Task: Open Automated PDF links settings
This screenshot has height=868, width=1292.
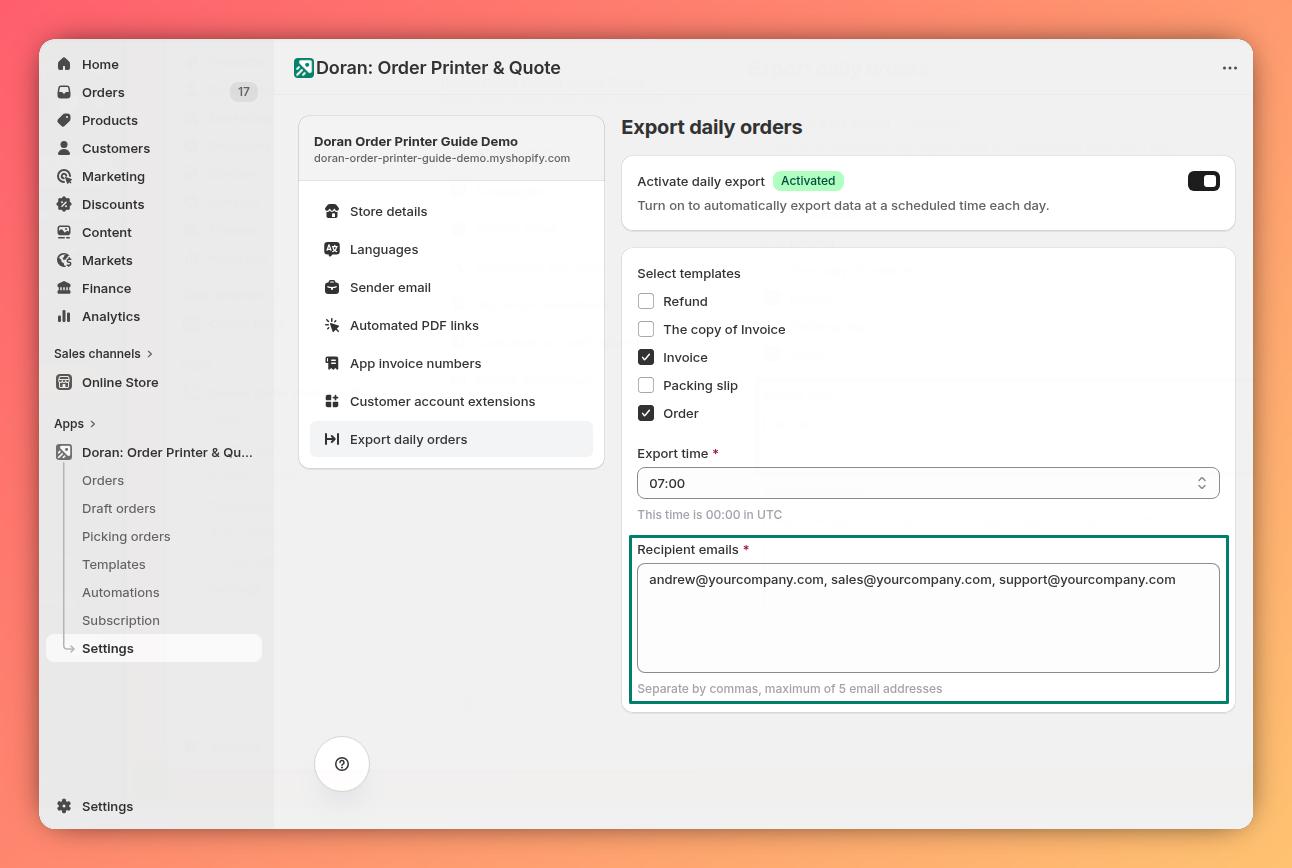Action: (x=451, y=325)
